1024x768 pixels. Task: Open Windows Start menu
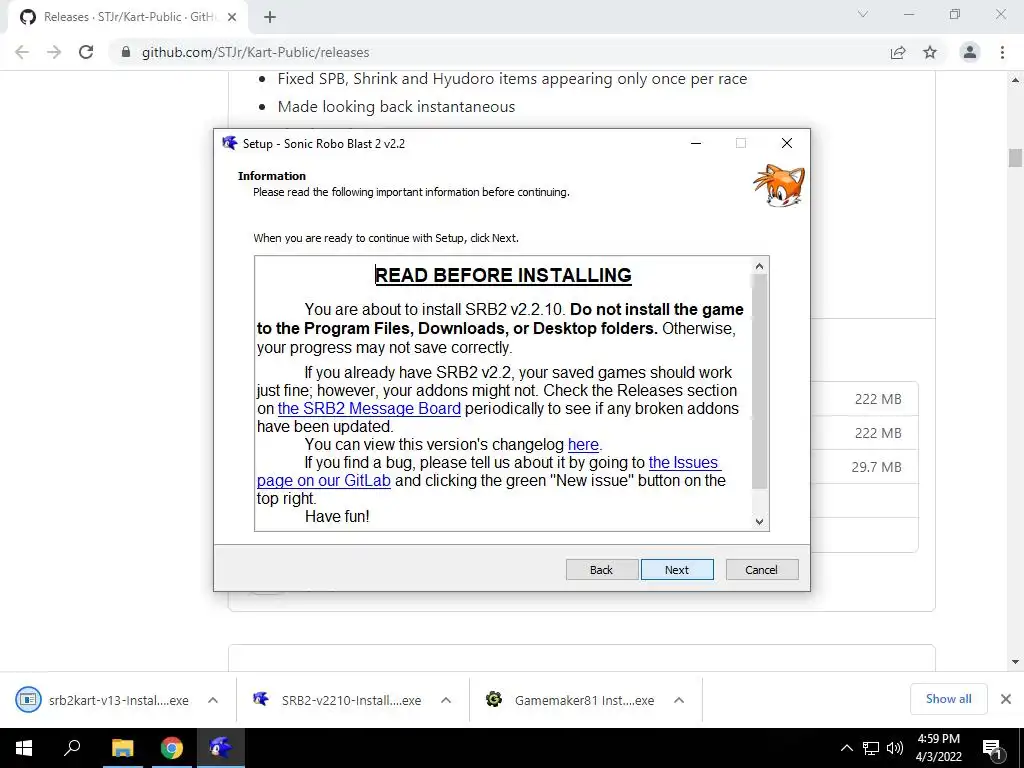point(24,748)
